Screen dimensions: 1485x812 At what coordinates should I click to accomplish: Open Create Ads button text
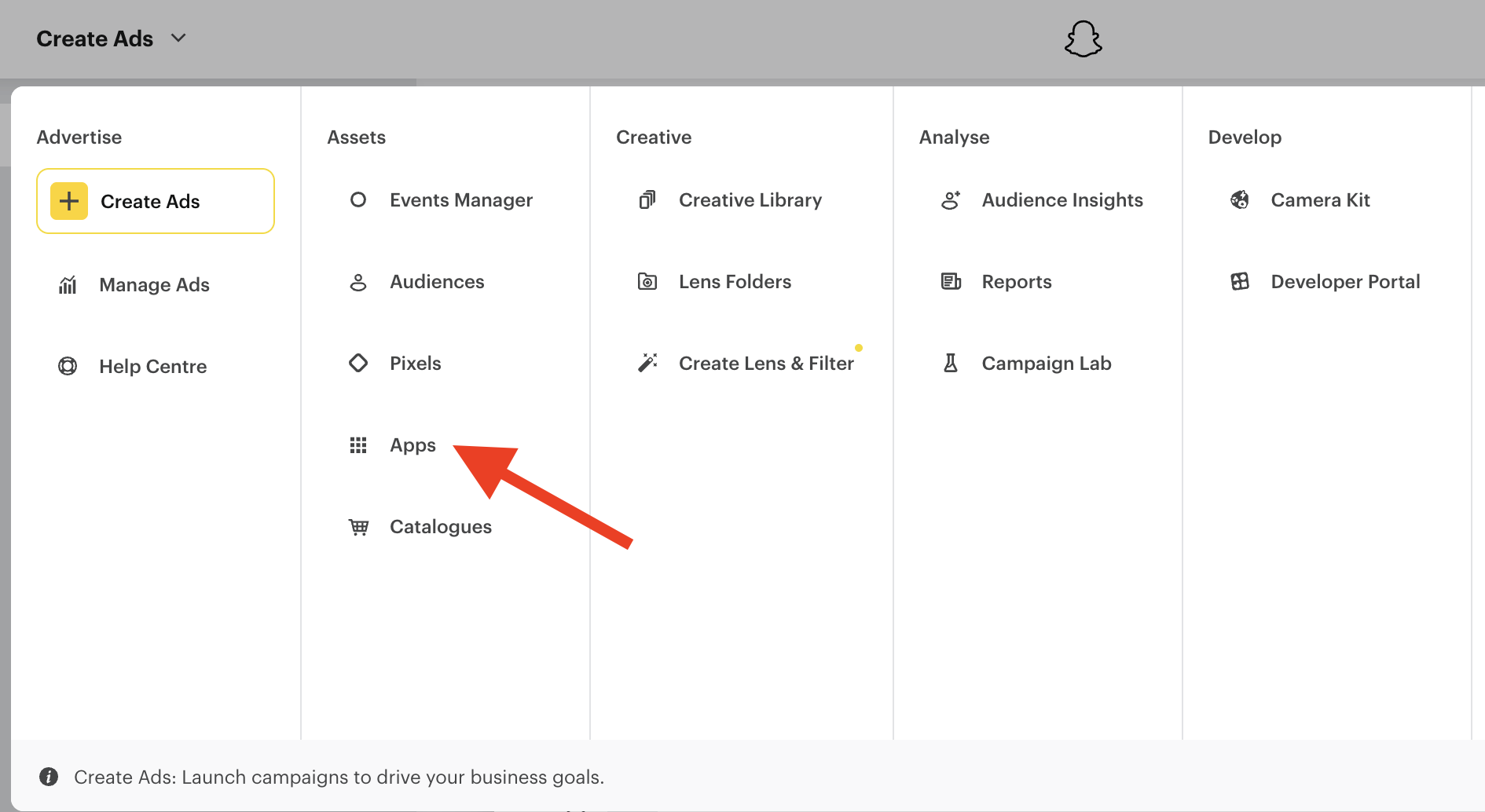coord(150,202)
